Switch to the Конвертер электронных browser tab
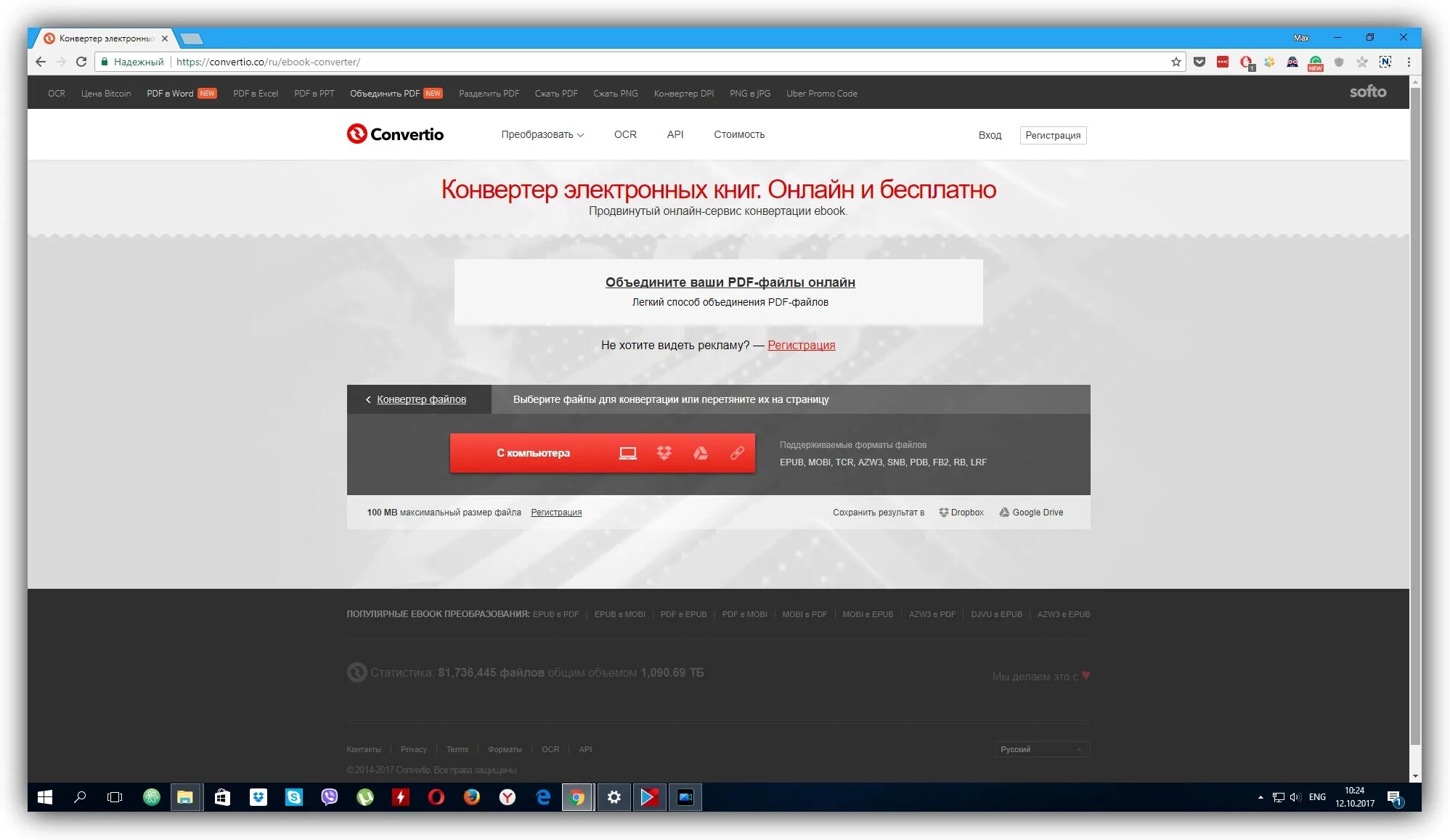This screenshot has height=840, width=1450. pos(106,38)
